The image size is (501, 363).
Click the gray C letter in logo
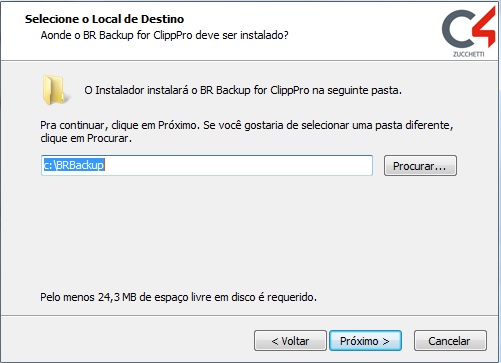(459, 30)
